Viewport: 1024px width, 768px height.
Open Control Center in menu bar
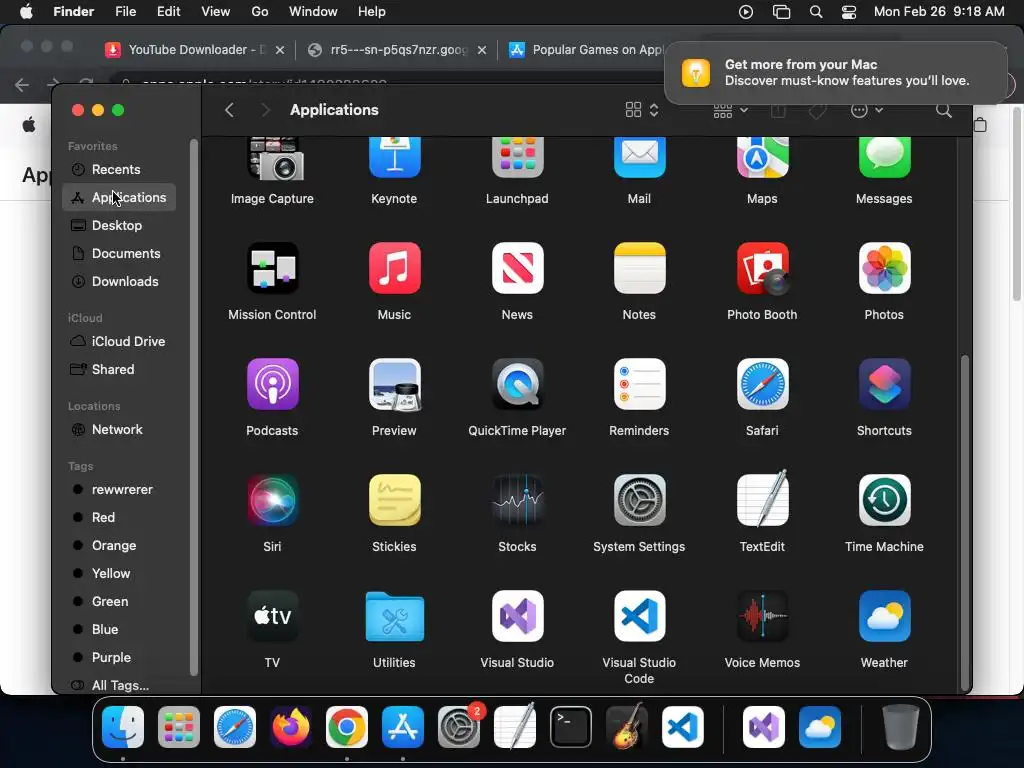pyautogui.click(x=848, y=12)
